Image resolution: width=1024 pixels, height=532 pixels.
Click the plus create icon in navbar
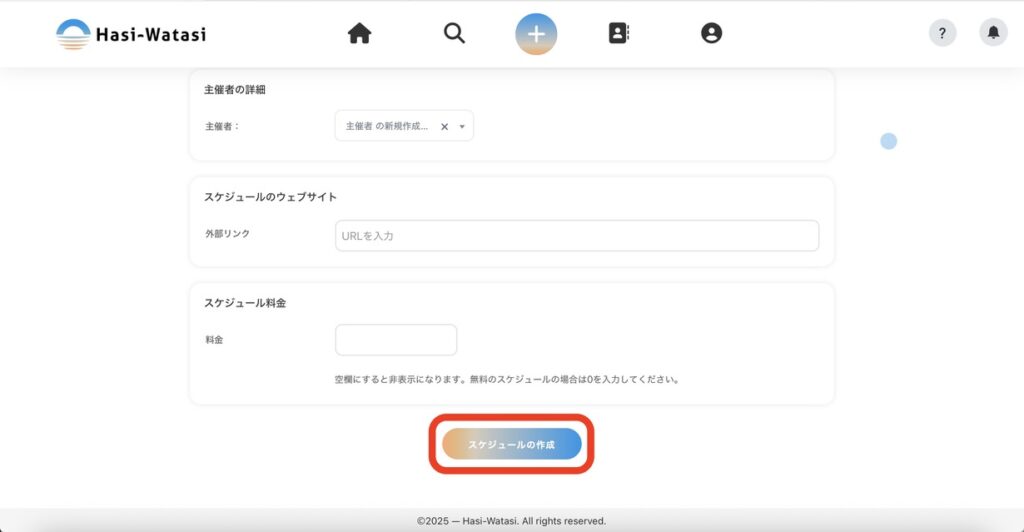536,34
